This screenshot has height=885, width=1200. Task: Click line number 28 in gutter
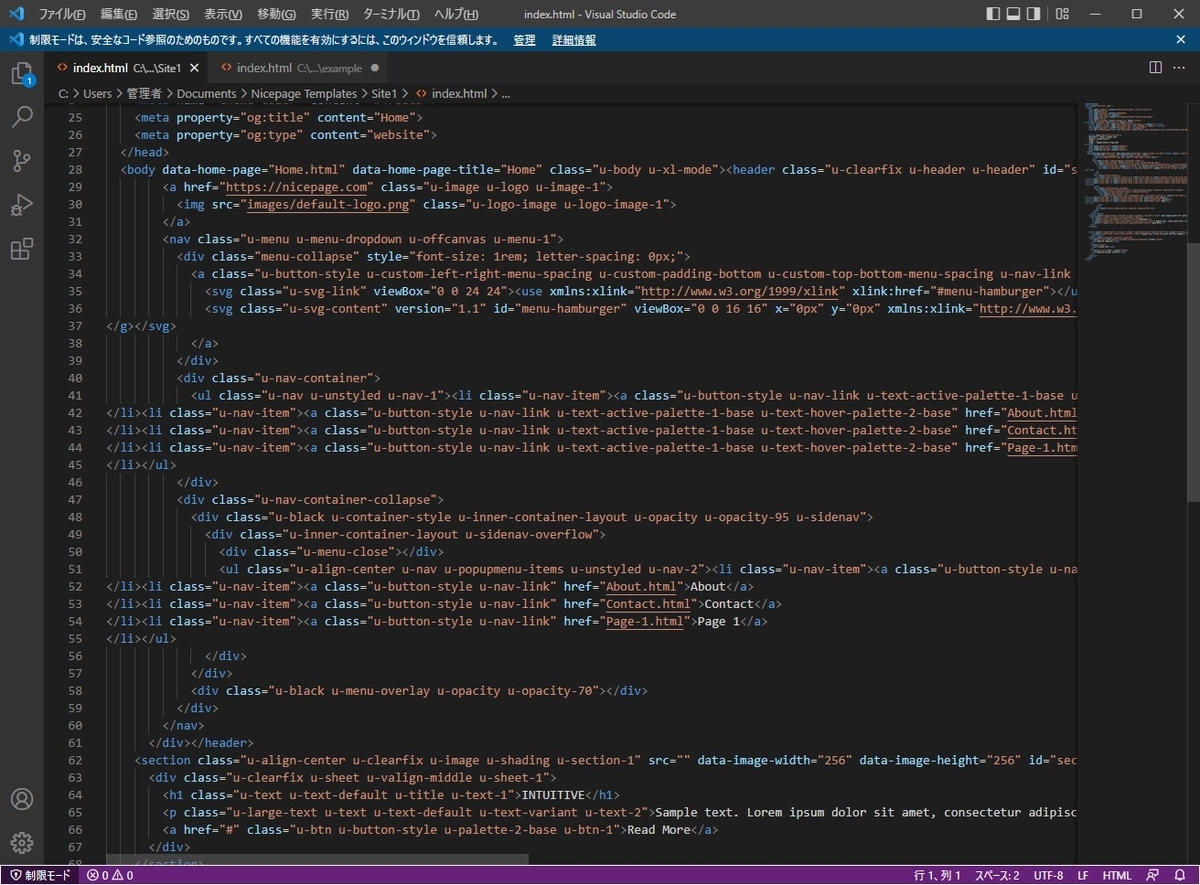pyautogui.click(x=74, y=169)
